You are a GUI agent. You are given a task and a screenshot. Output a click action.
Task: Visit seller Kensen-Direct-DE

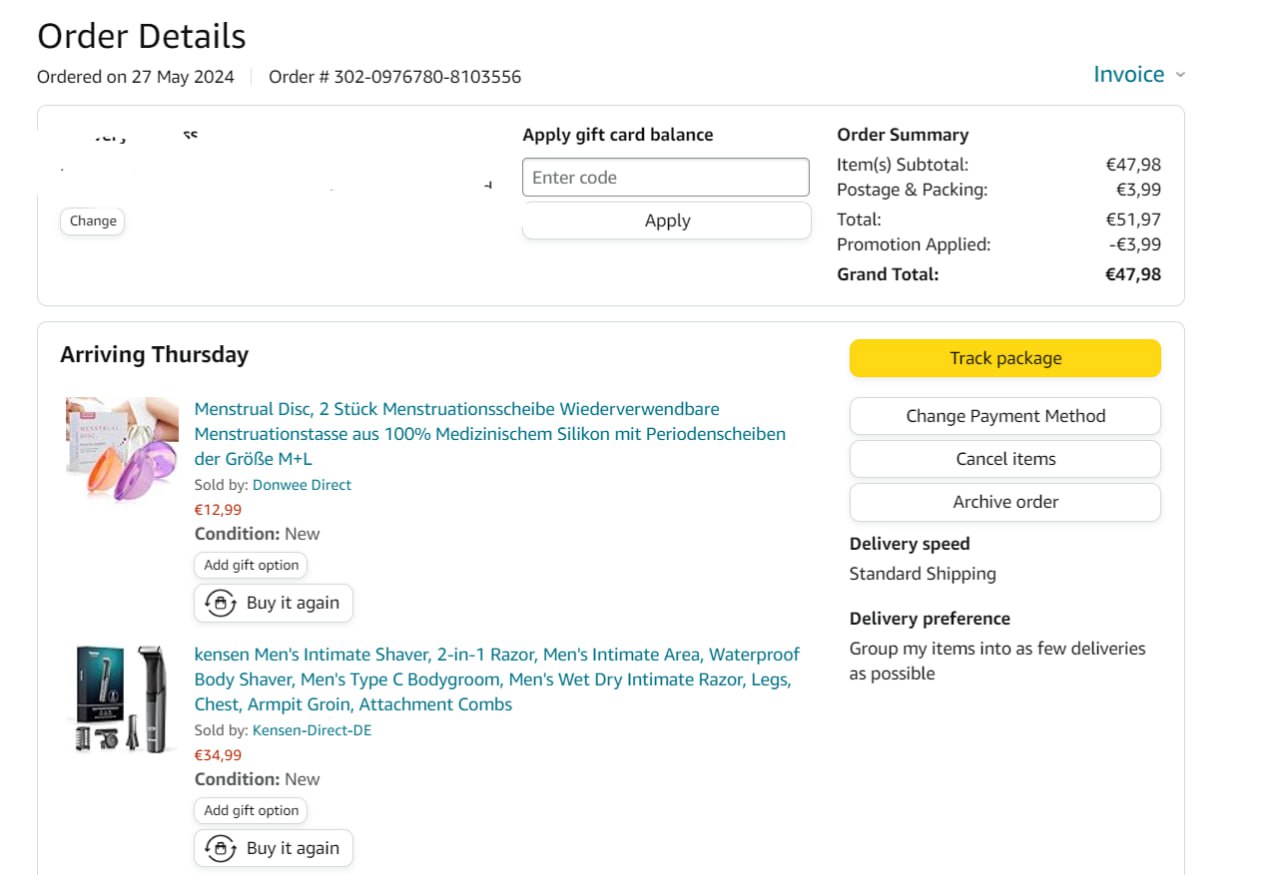311,730
